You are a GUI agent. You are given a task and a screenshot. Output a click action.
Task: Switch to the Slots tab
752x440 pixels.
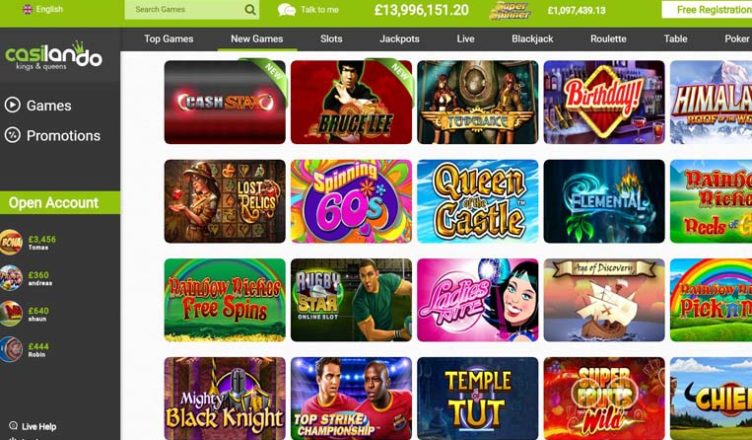[x=331, y=39]
